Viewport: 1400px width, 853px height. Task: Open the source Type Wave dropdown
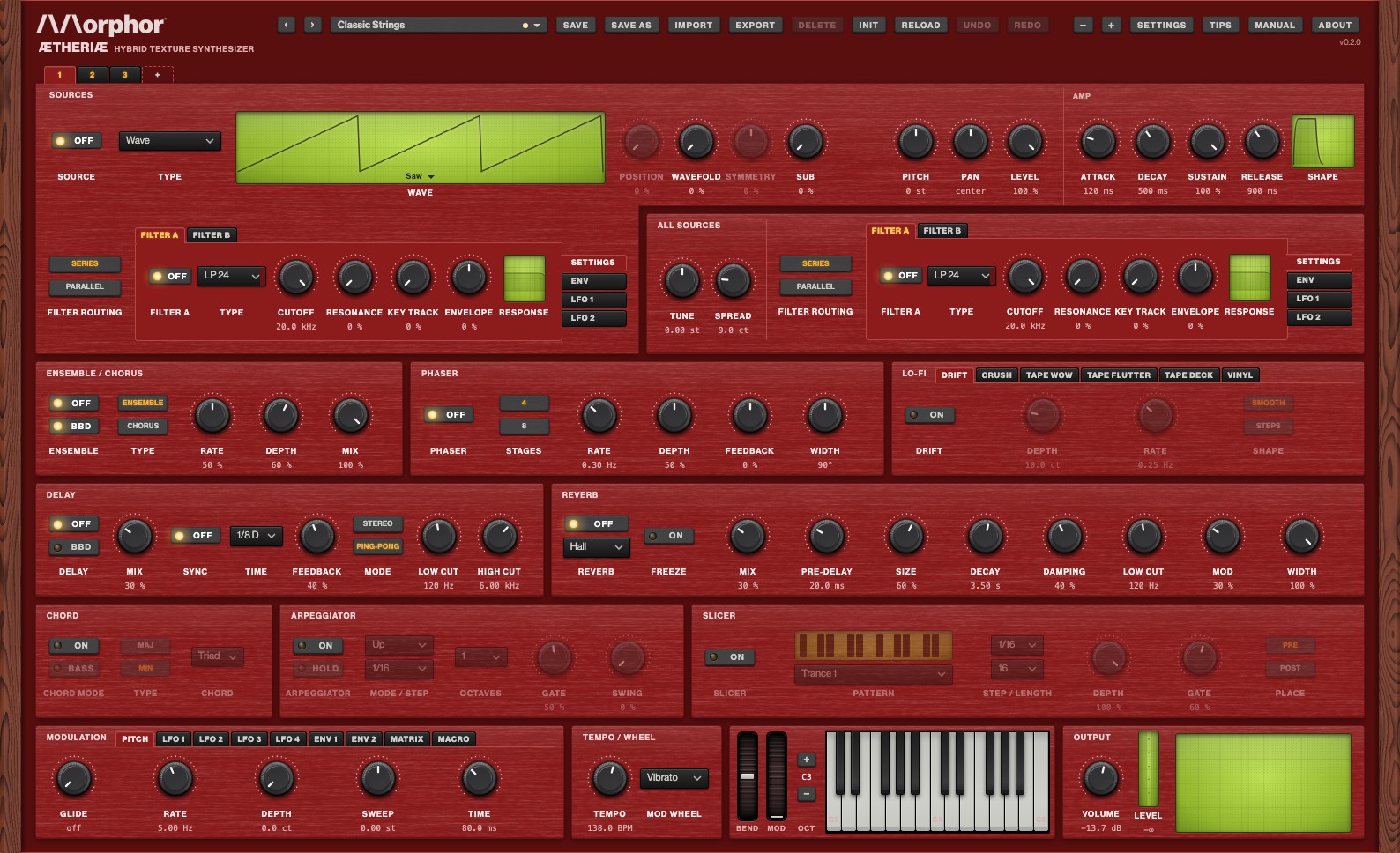pyautogui.click(x=169, y=141)
